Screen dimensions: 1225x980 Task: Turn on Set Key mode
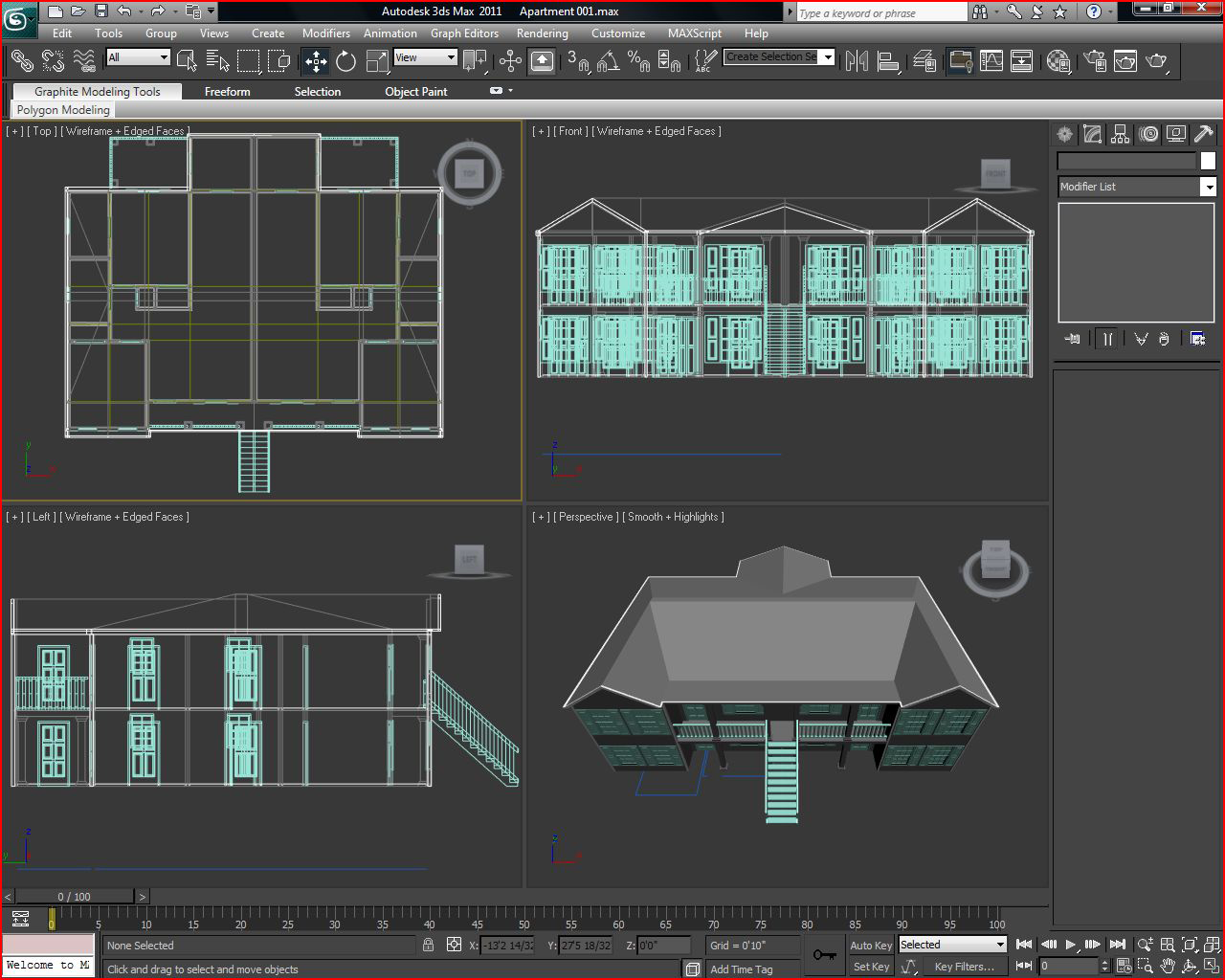[x=869, y=966]
